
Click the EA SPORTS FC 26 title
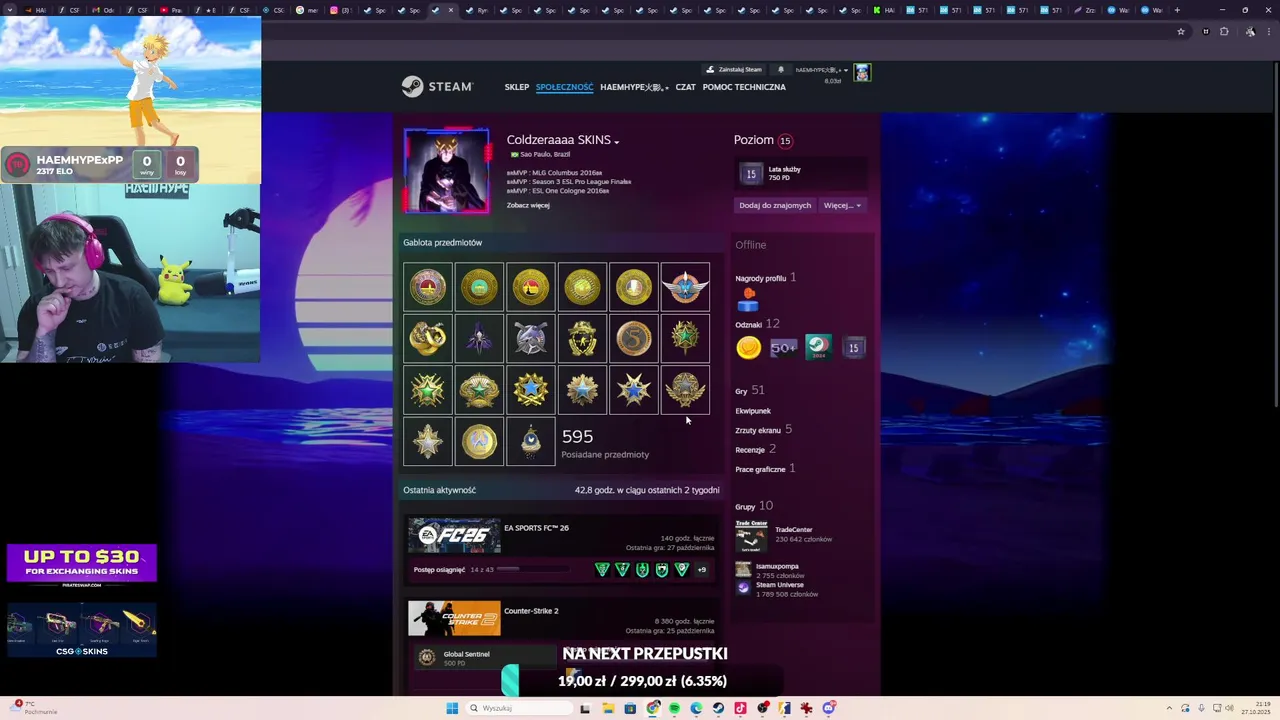tap(536, 528)
